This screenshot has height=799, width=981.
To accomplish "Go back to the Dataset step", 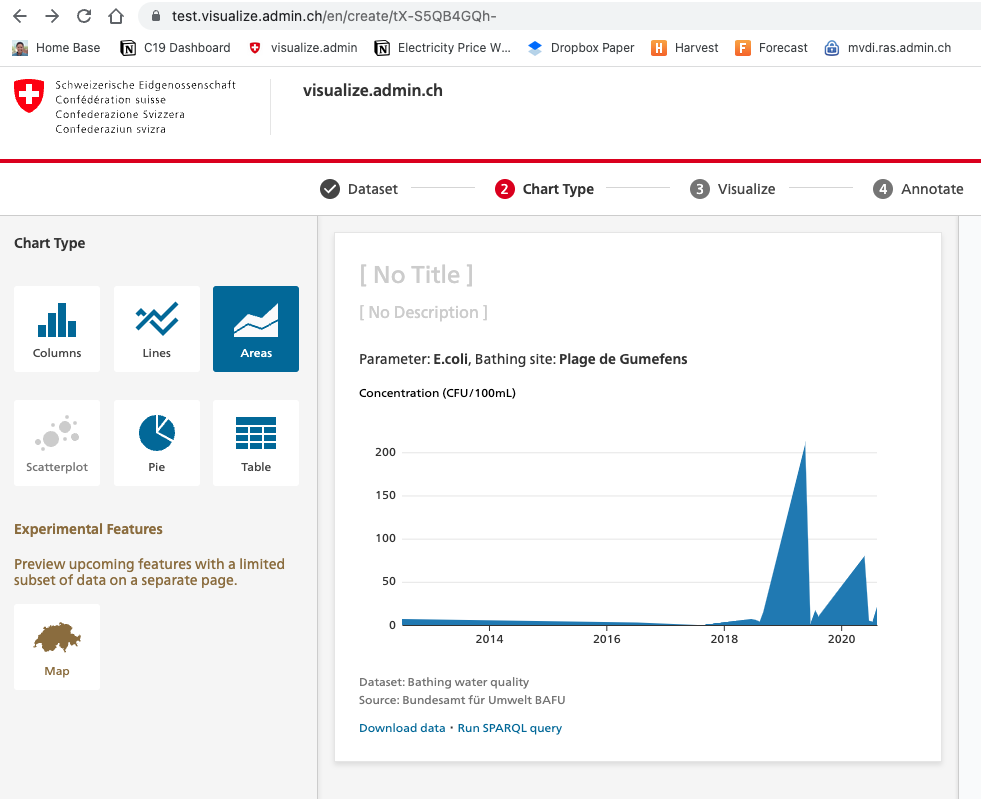I will [358, 188].
